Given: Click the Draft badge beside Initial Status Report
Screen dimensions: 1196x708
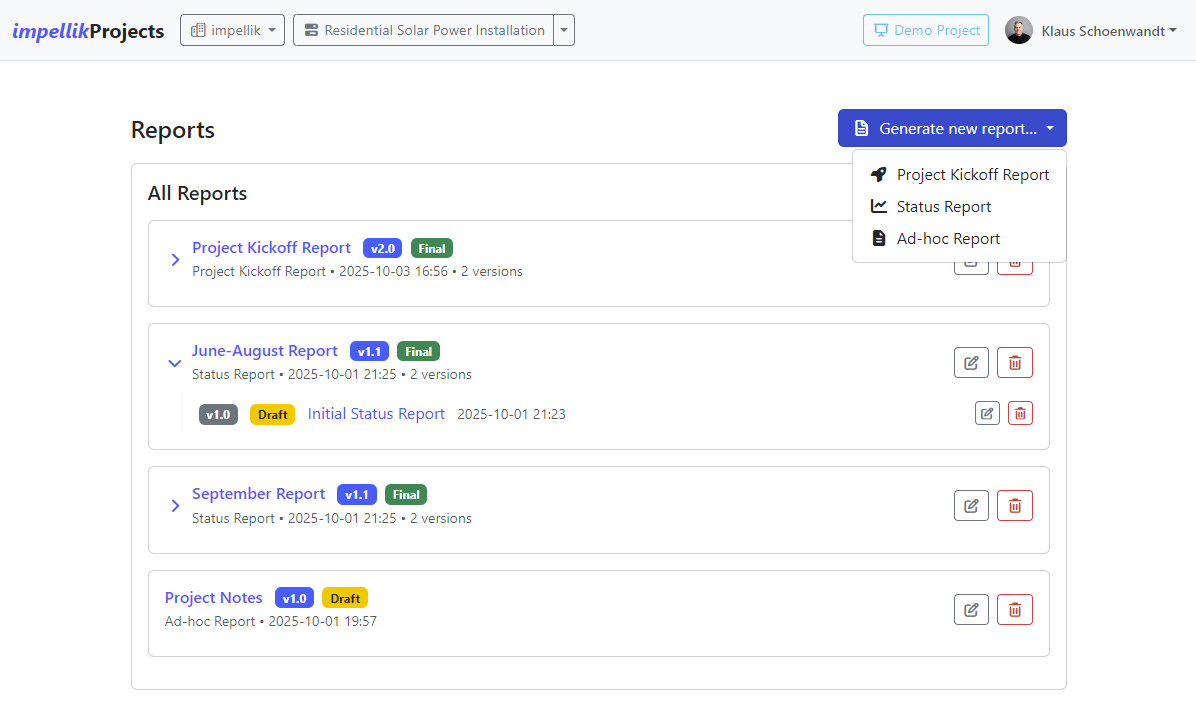Looking at the screenshot, I should click(x=272, y=414).
